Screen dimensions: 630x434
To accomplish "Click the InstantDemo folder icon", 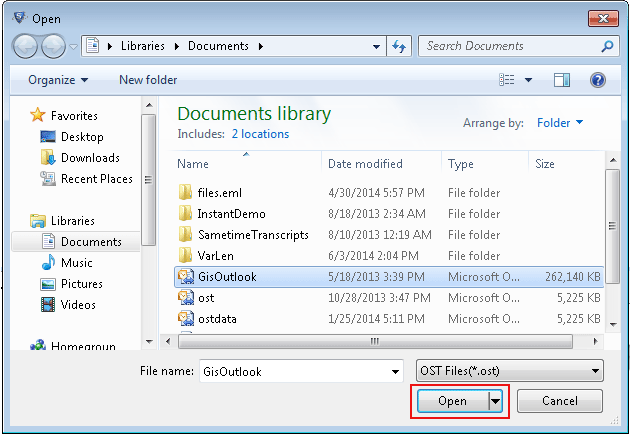I will (185, 213).
